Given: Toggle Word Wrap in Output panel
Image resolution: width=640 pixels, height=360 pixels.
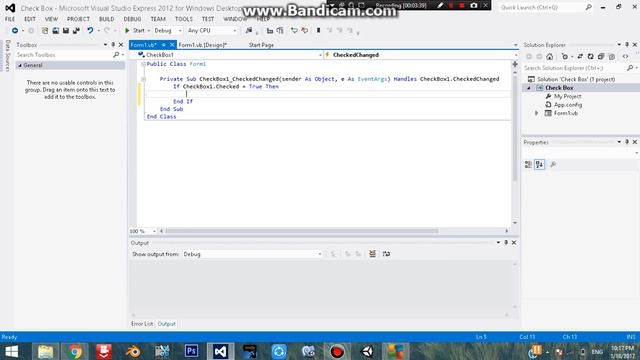Looking at the screenshot, I should tap(386, 254).
